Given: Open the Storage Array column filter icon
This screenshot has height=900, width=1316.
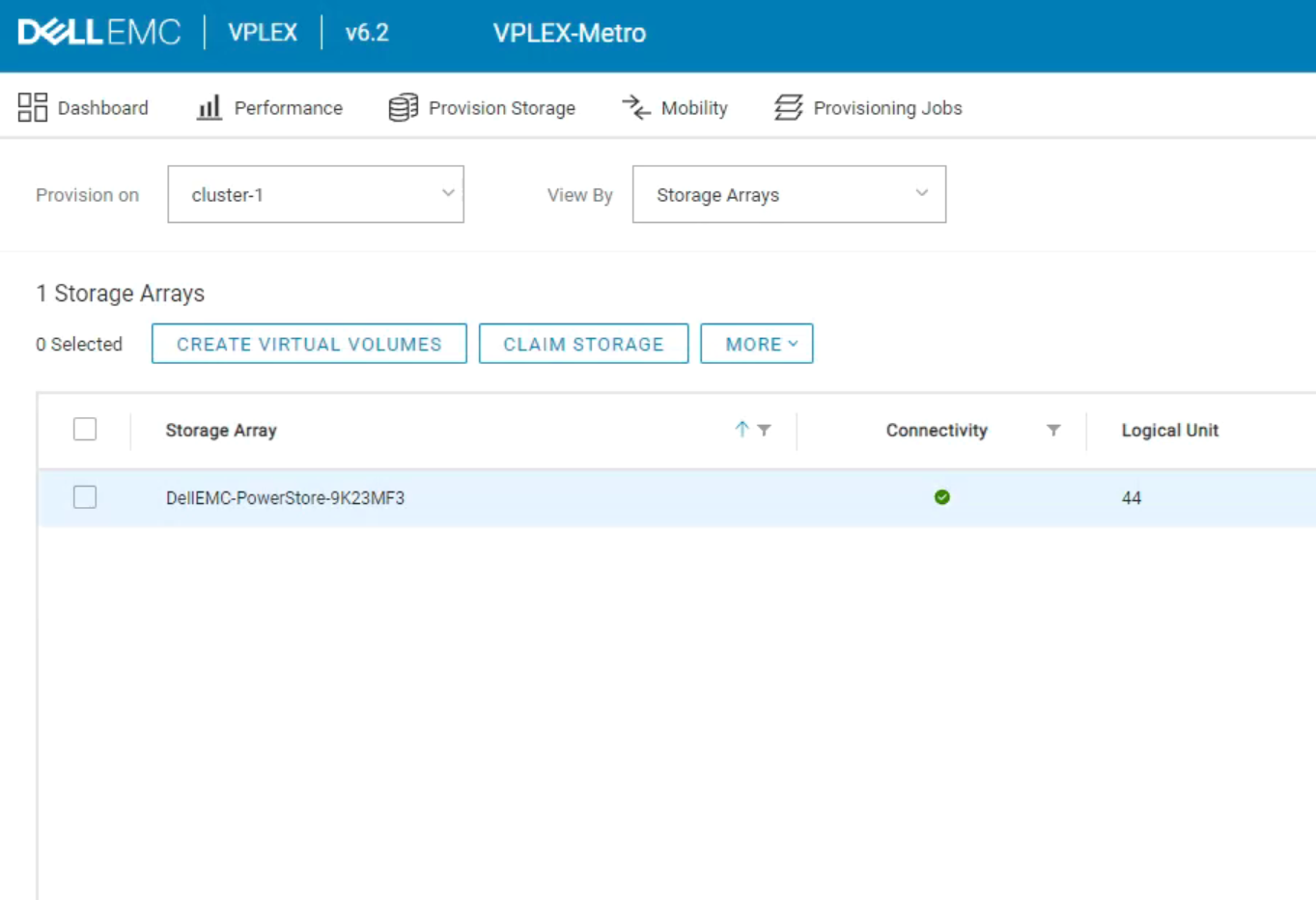Looking at the screenshot, I should (x=765, y=430).
